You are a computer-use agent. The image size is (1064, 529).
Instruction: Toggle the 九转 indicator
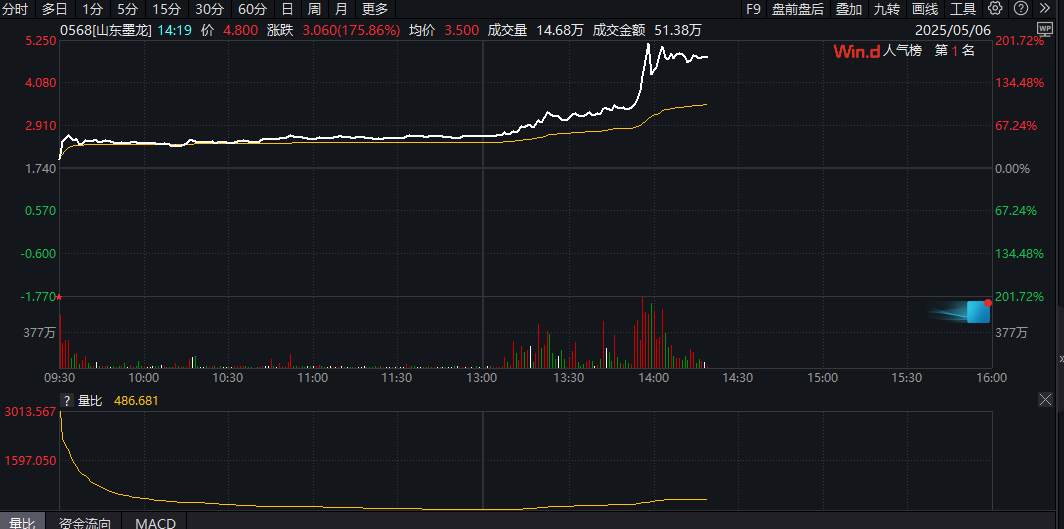pyautogui.click(x=886, y=9)
